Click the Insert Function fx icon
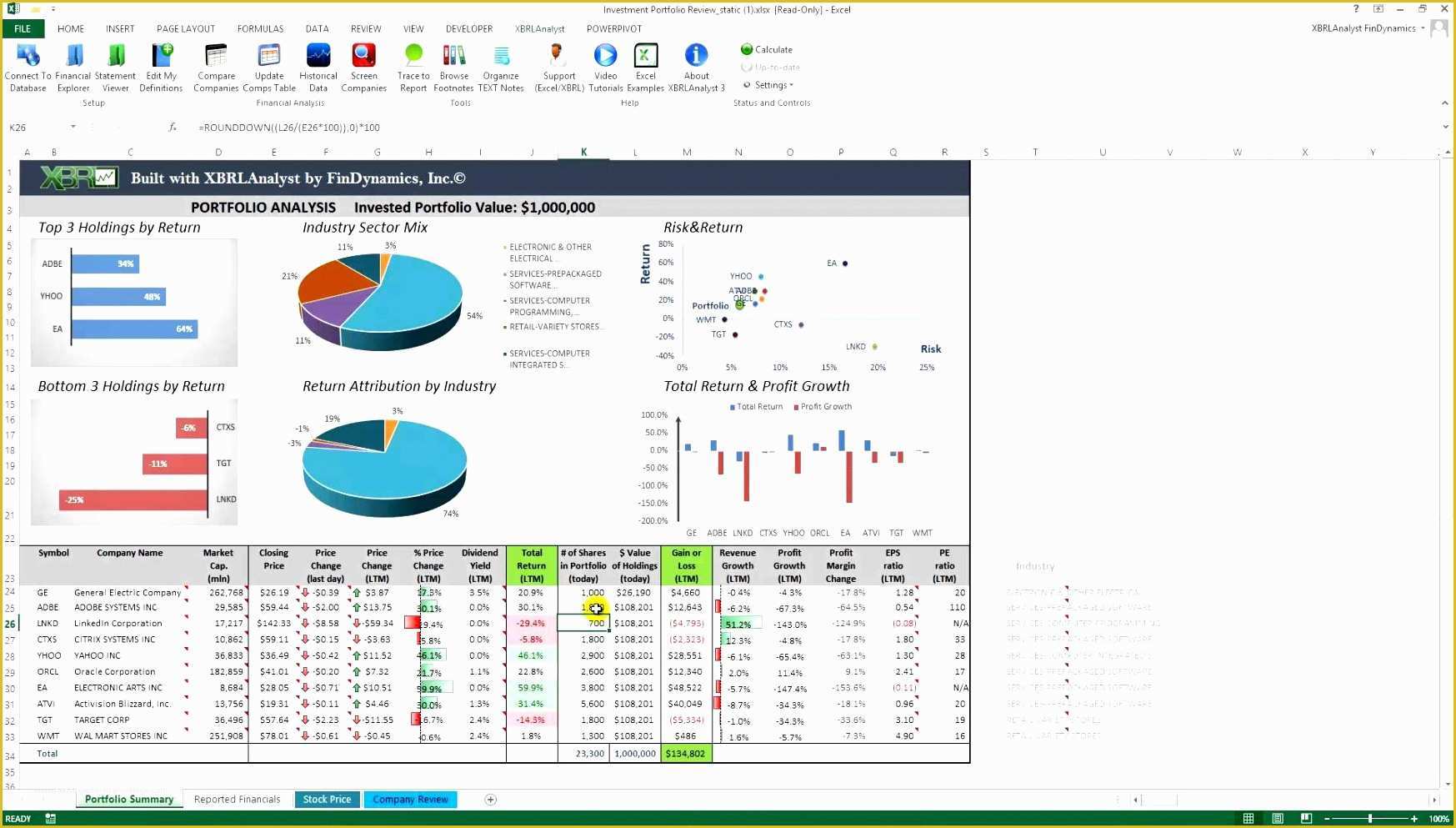Image resolution: width=1456 pixels, height=828 pixels. click(173, 128)
